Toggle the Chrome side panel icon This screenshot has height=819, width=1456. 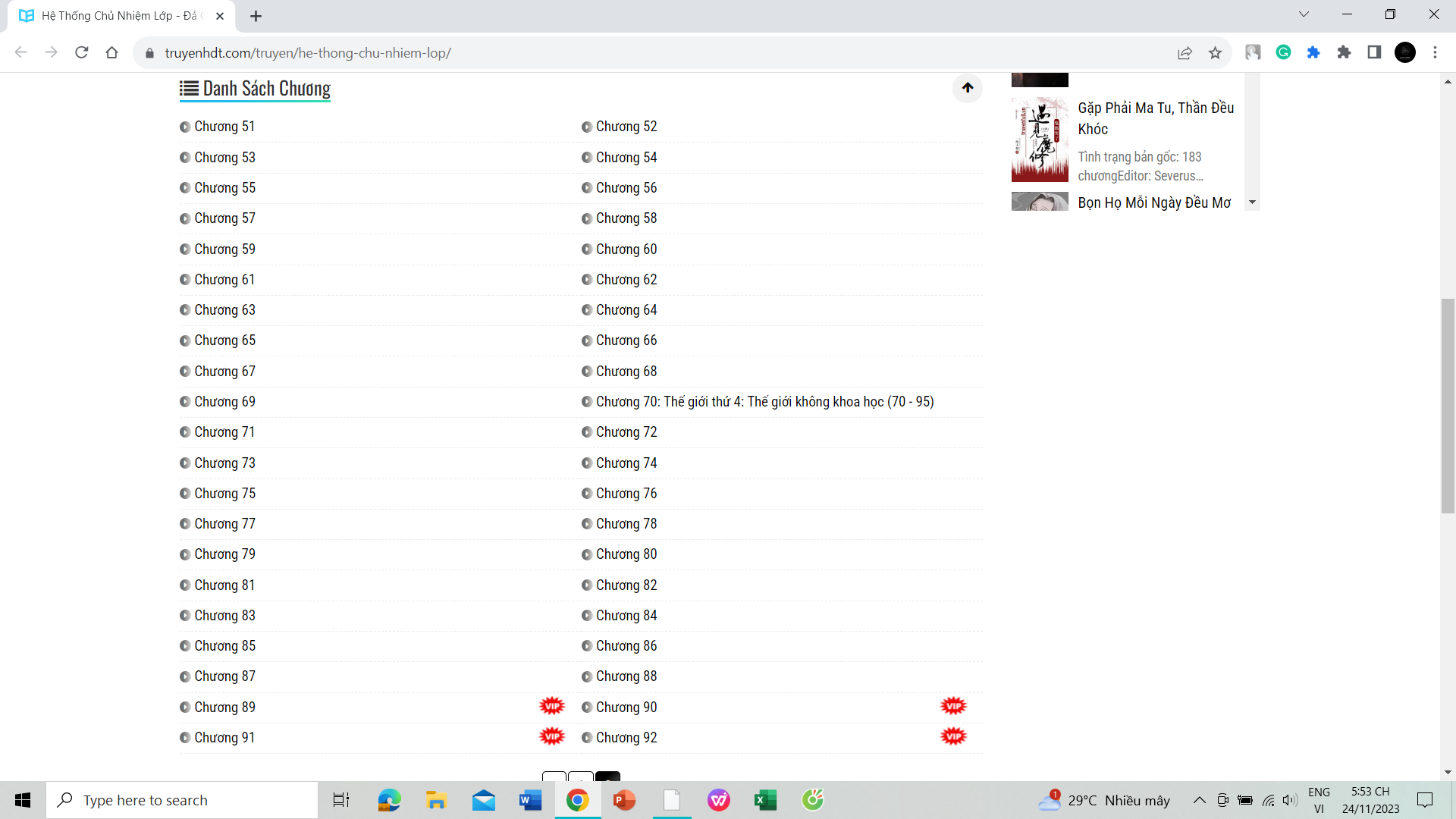pyautogui.click(x=1374, y=52)
